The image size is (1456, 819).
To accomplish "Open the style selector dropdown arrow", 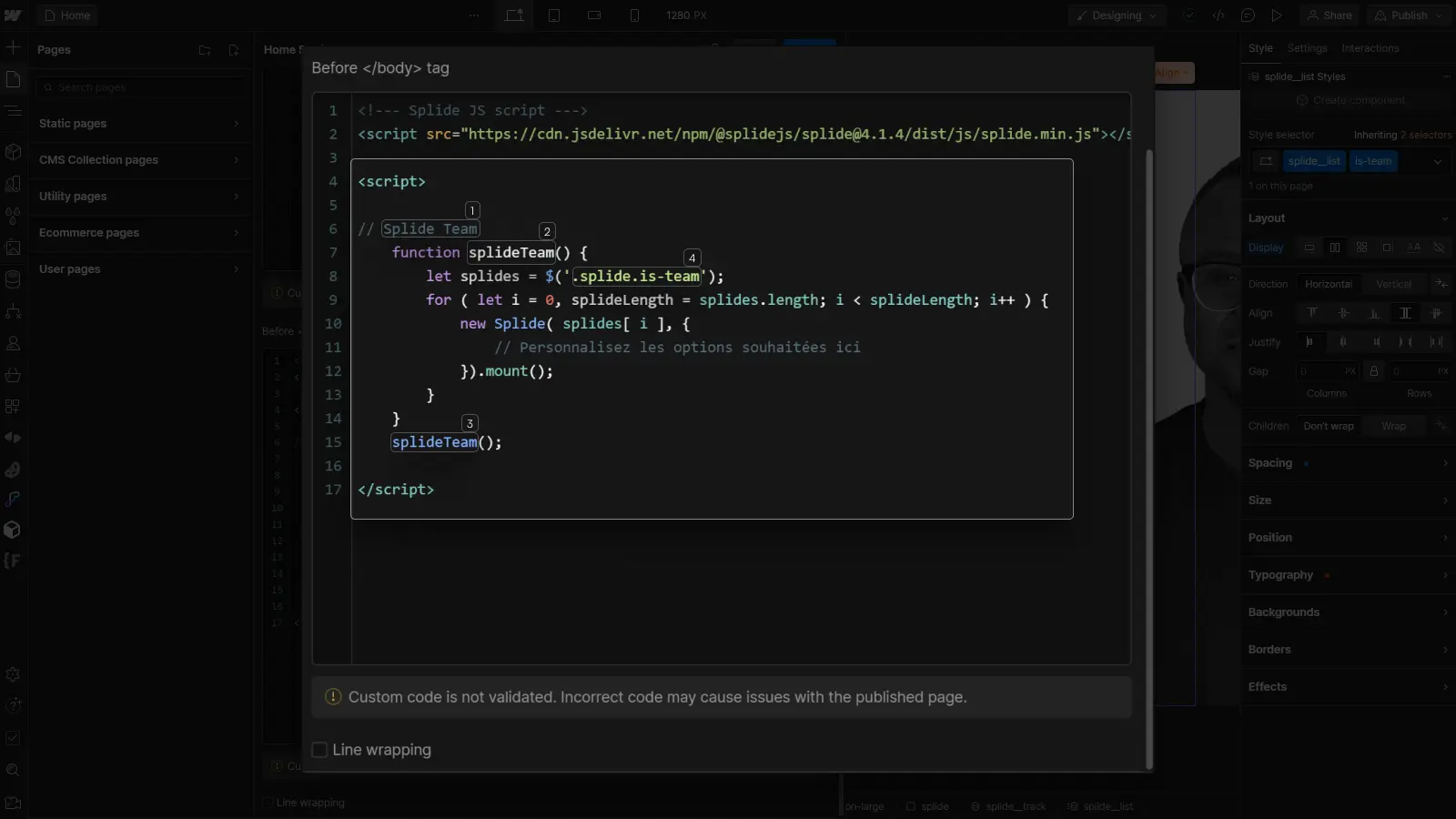I will click(1438, 162).
